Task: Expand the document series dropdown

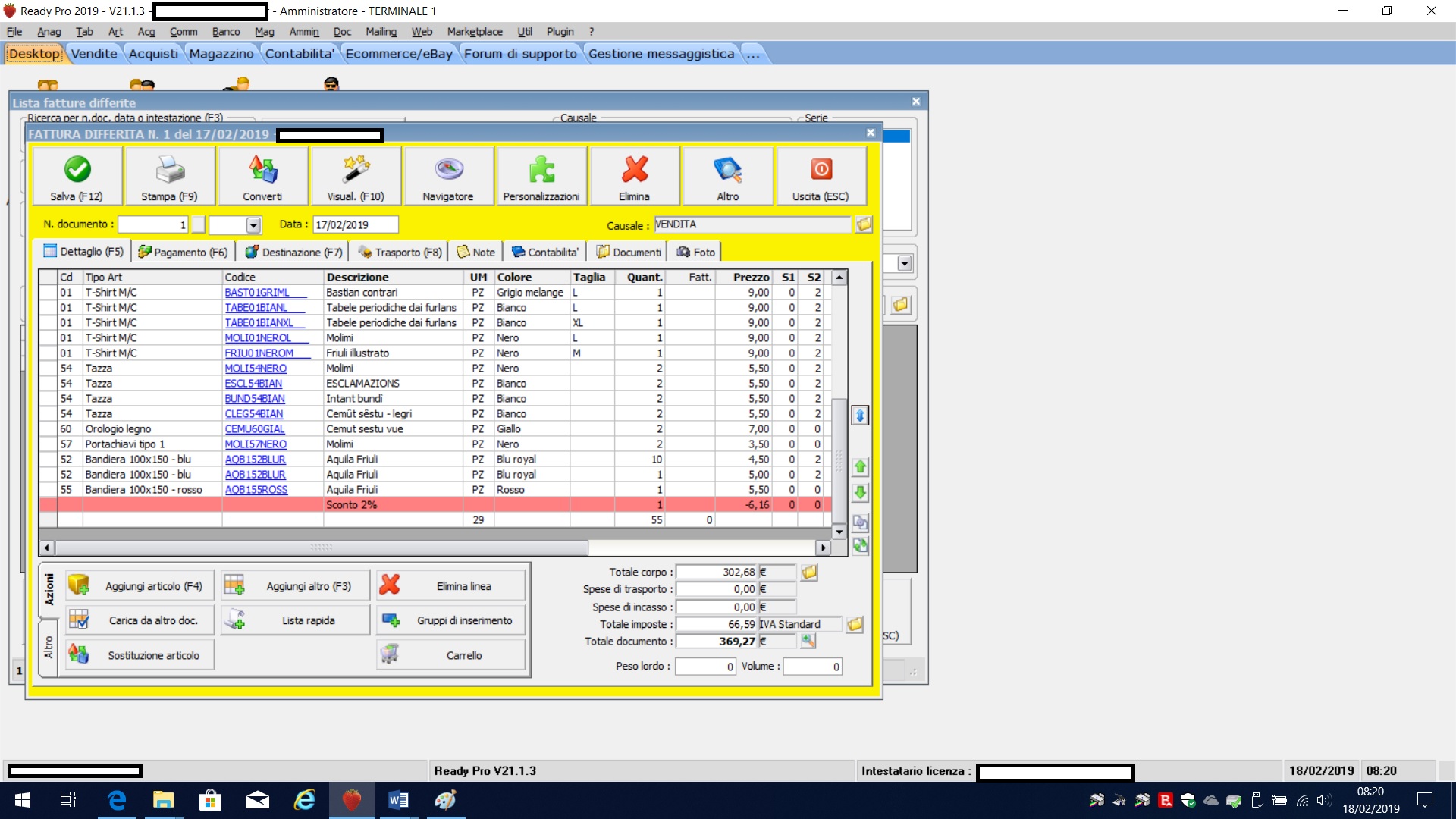Action: 253,225
